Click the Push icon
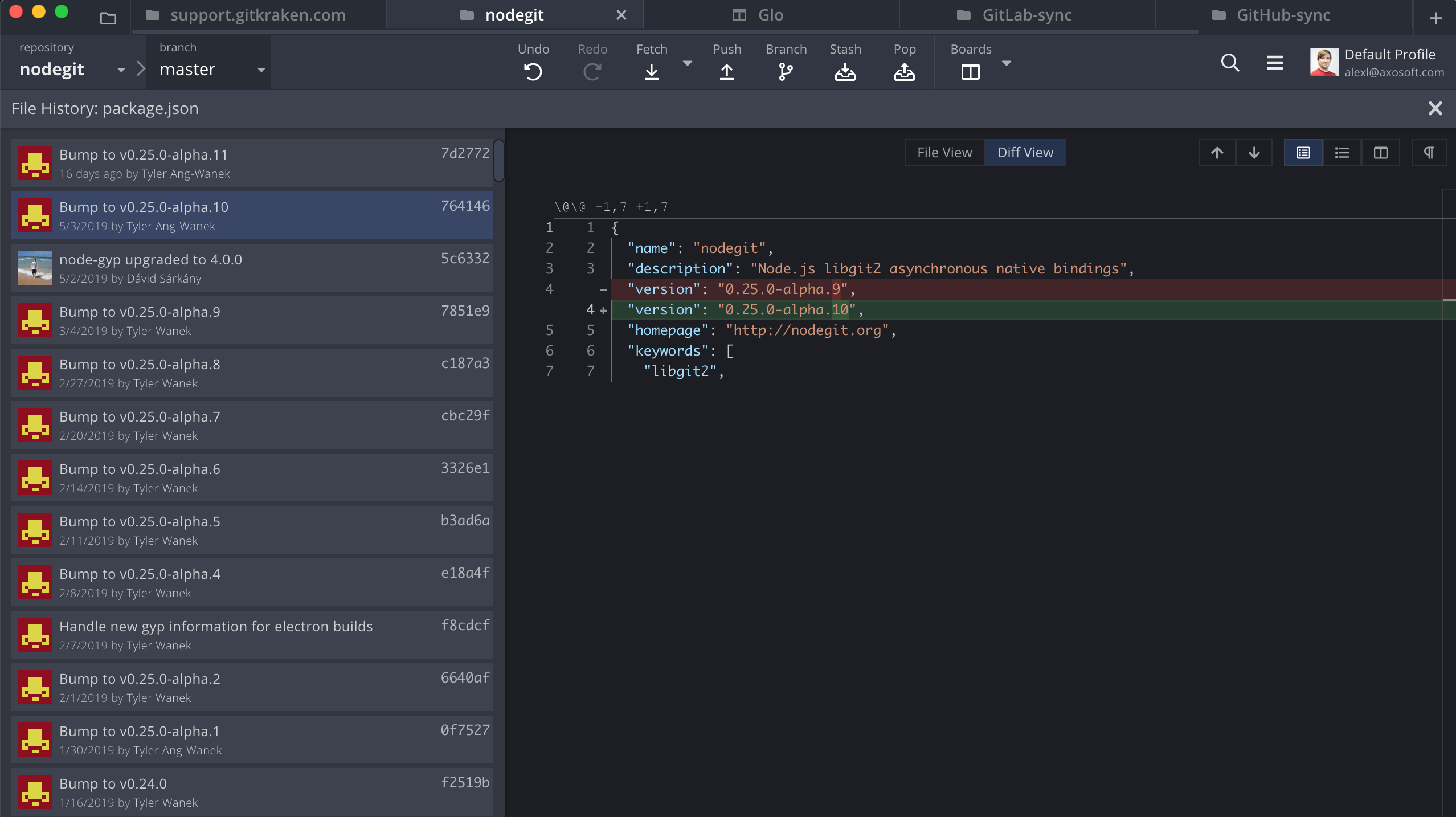Viewport: 1456px width, 817px height. (727, 72)
